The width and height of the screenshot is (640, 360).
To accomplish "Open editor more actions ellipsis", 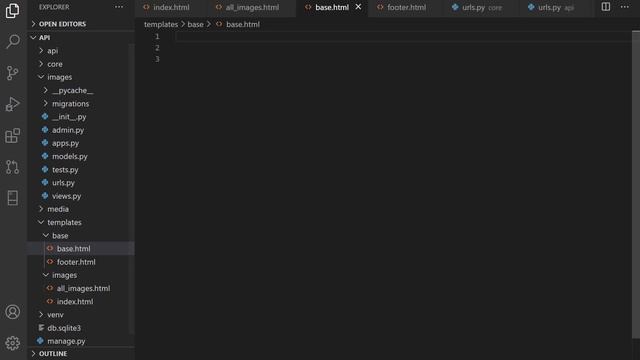I will pyautogui.click(x=624, y=7).
